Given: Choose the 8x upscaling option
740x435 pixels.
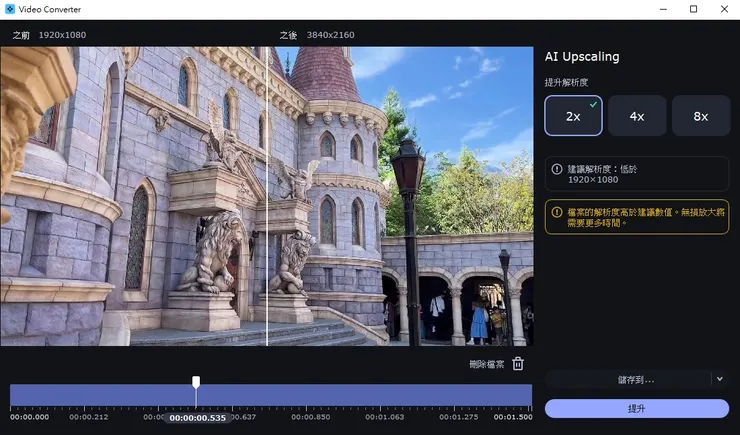Looking at the screenshot, I should (x=701, y=116).
